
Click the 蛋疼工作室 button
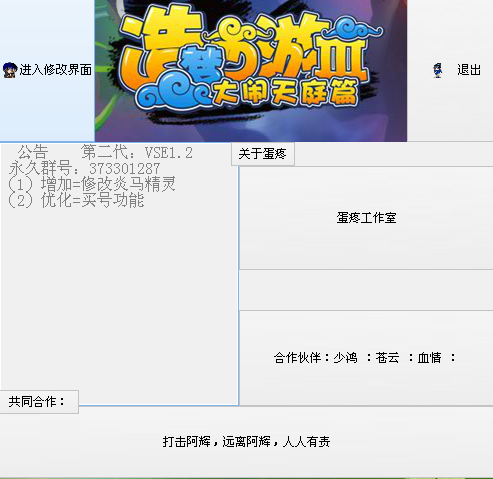tap(366, 218)
